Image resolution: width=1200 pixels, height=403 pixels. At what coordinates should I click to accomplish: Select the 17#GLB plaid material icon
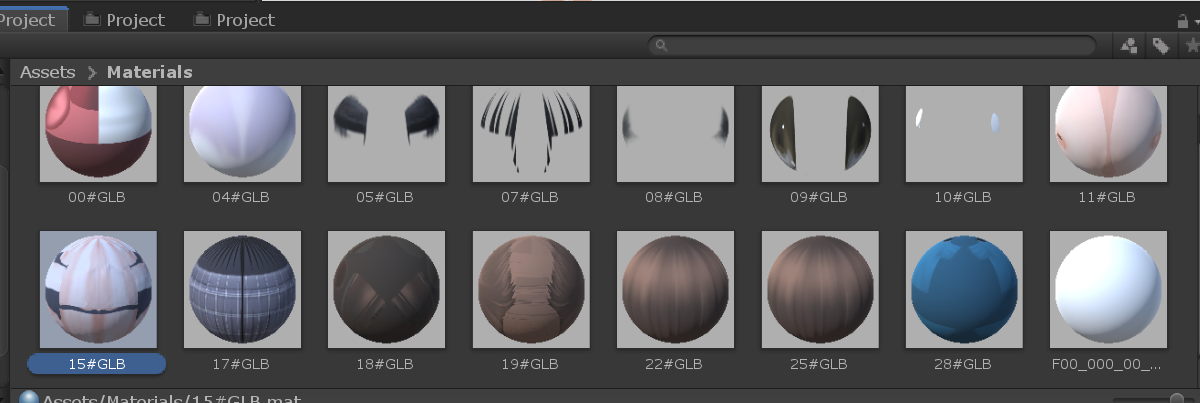click(242, 288)
